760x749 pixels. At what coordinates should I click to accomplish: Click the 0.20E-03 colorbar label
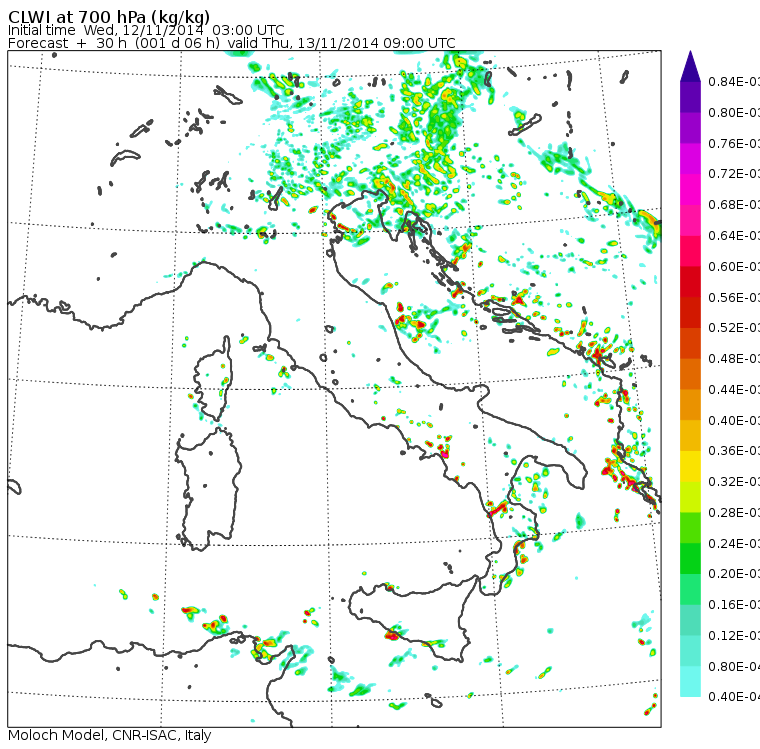[x=734, y=574]
